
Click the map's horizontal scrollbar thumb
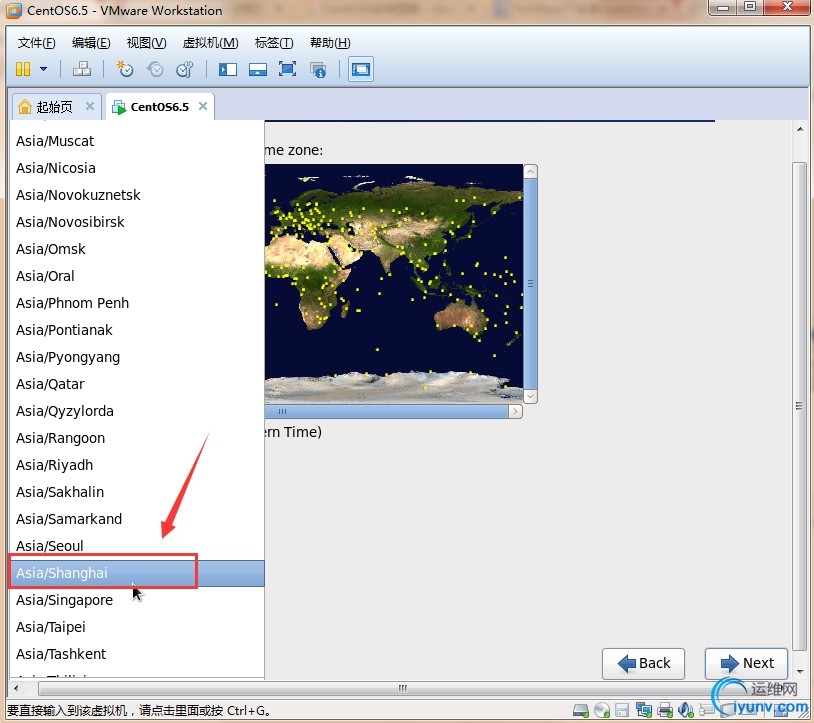tap(386, 412)
